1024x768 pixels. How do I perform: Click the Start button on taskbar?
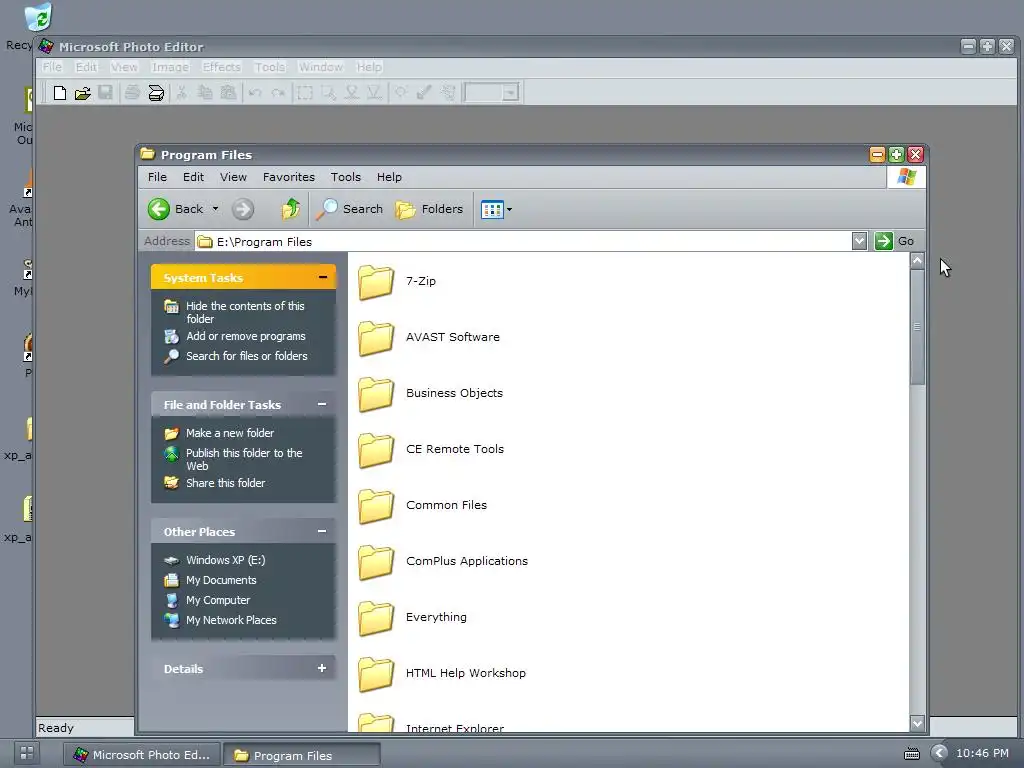coord(27,753)
